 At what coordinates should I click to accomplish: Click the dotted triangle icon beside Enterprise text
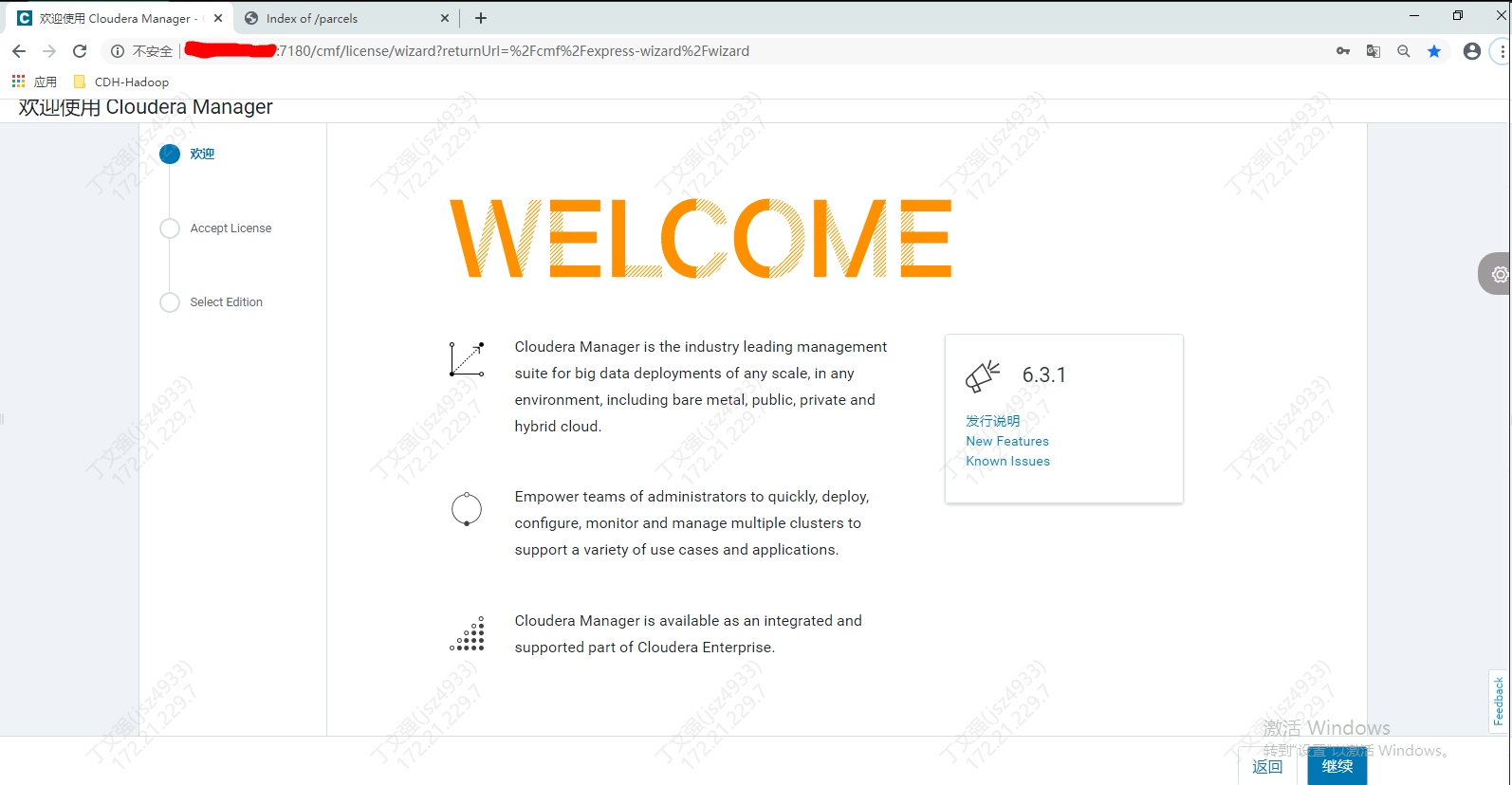pos(467,633)
